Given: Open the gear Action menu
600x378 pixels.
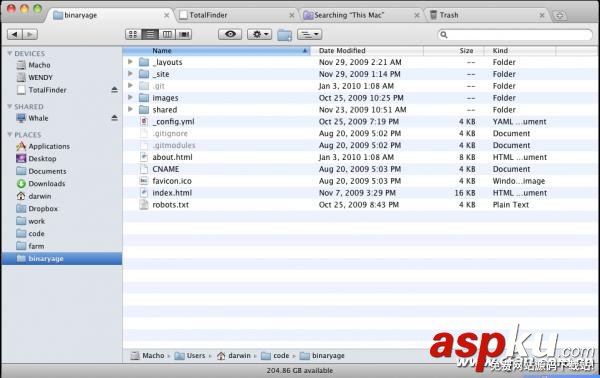Looking at the screenshot, I should point(259,34).
